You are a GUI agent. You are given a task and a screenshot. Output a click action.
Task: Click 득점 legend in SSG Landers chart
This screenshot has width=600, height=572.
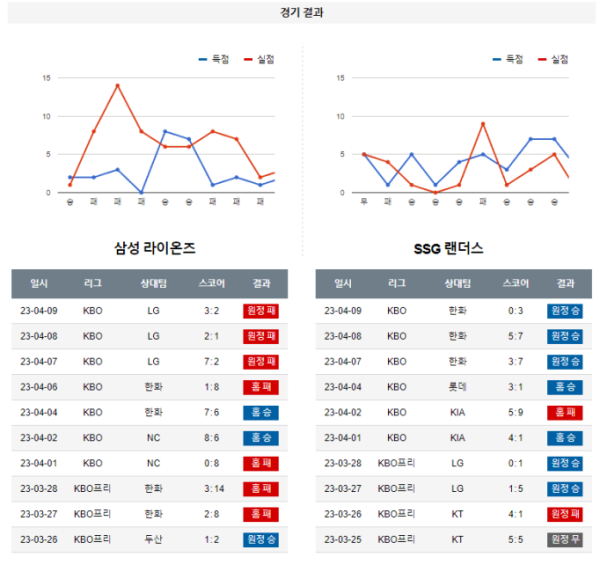(x=508, y=59)
